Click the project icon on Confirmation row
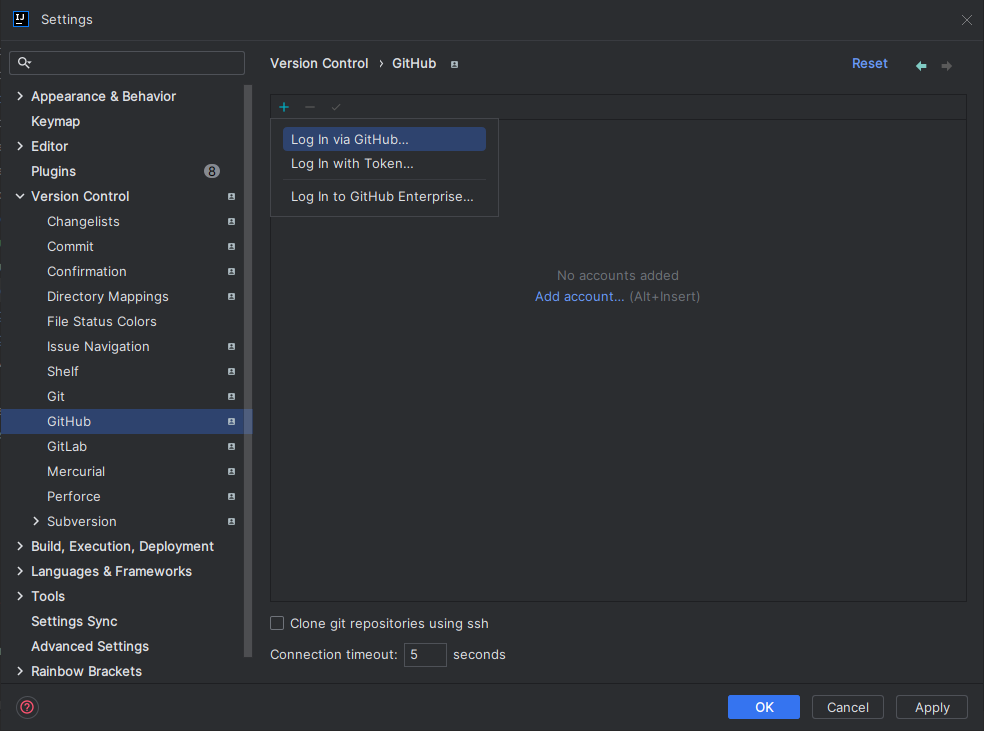The width and height of the screenshot is (984, 731). pos(232,272)
